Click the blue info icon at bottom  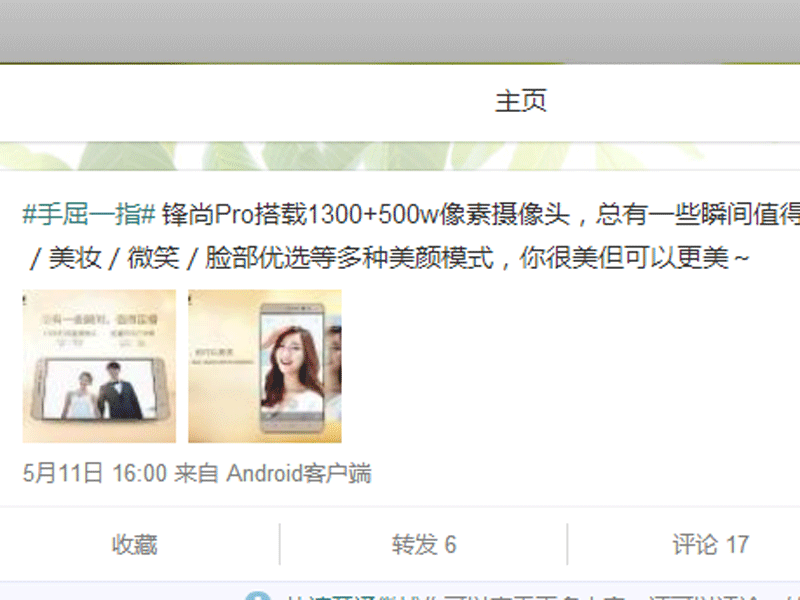tap(258, 597)
